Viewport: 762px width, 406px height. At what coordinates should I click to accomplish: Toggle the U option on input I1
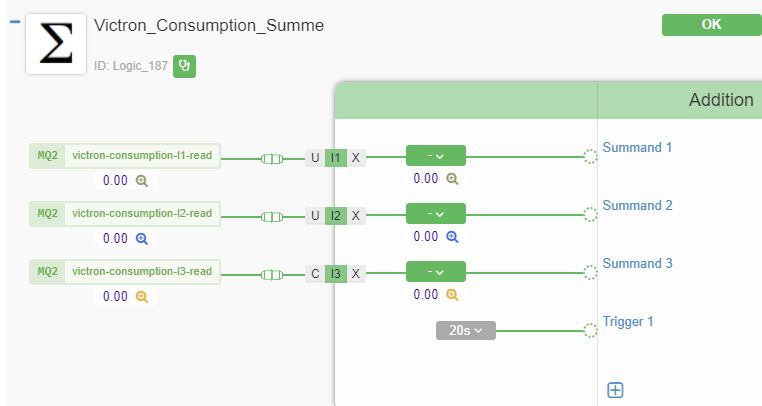tap(315, 158)
